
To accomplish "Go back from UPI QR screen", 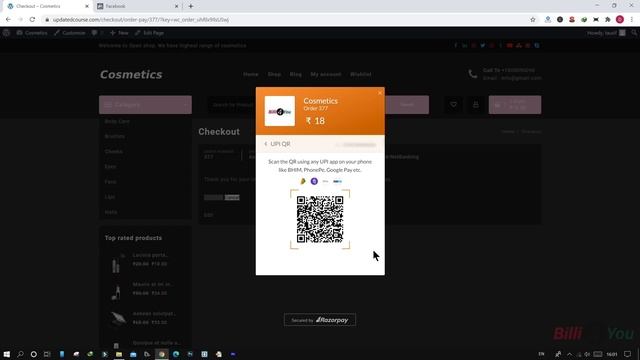I will coord(266,144).
